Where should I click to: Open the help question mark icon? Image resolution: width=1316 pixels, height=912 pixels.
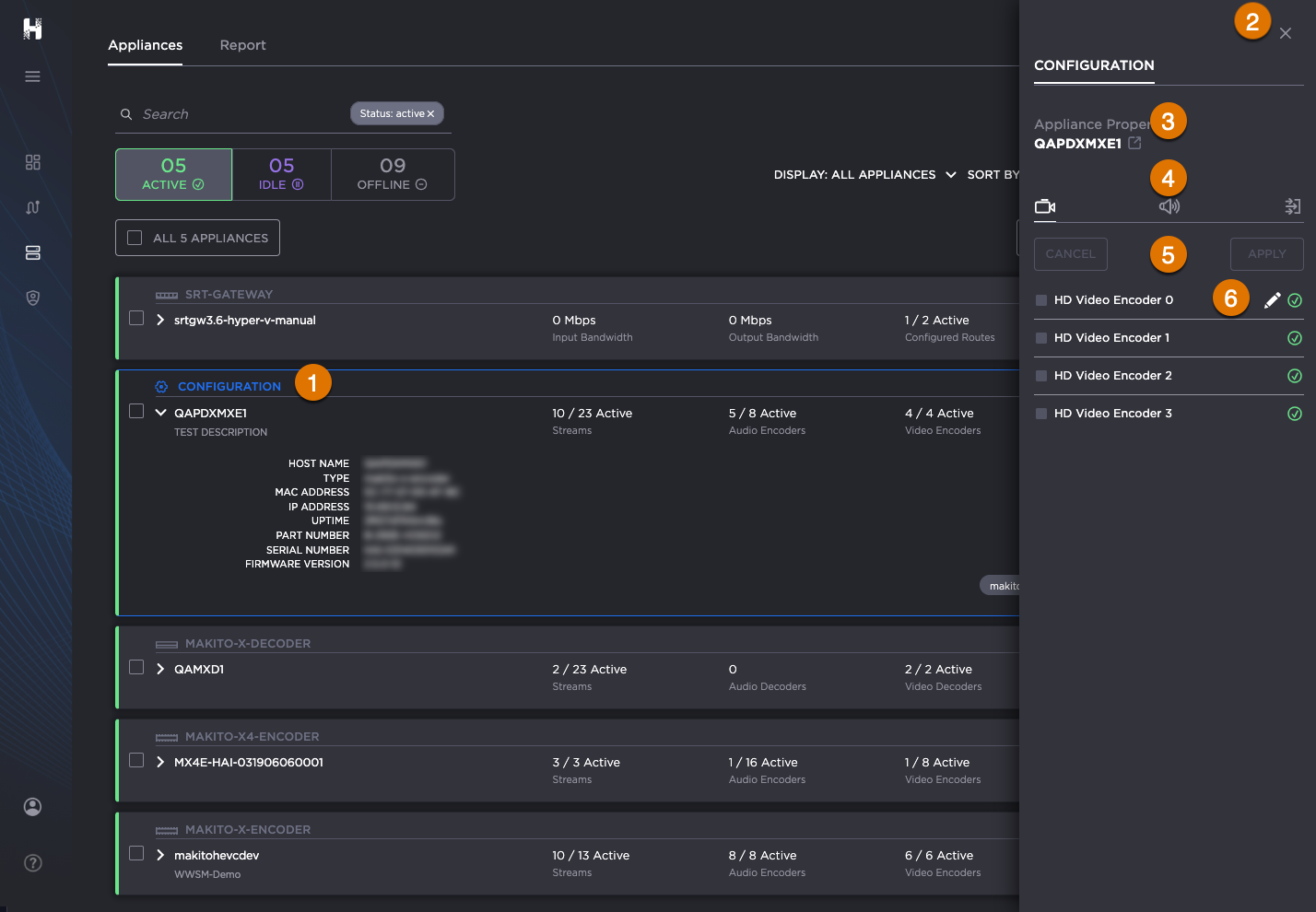pos(32,863)
